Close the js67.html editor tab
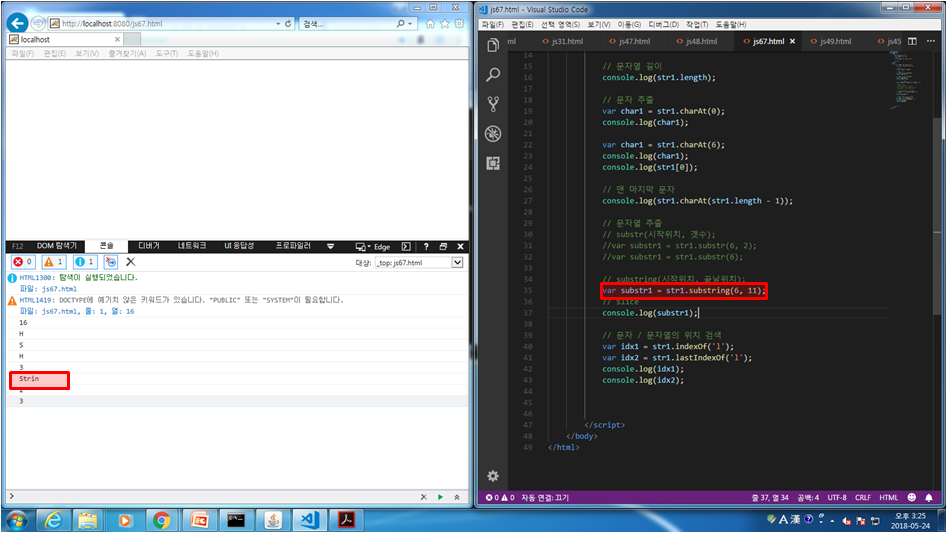 [792, 41]
